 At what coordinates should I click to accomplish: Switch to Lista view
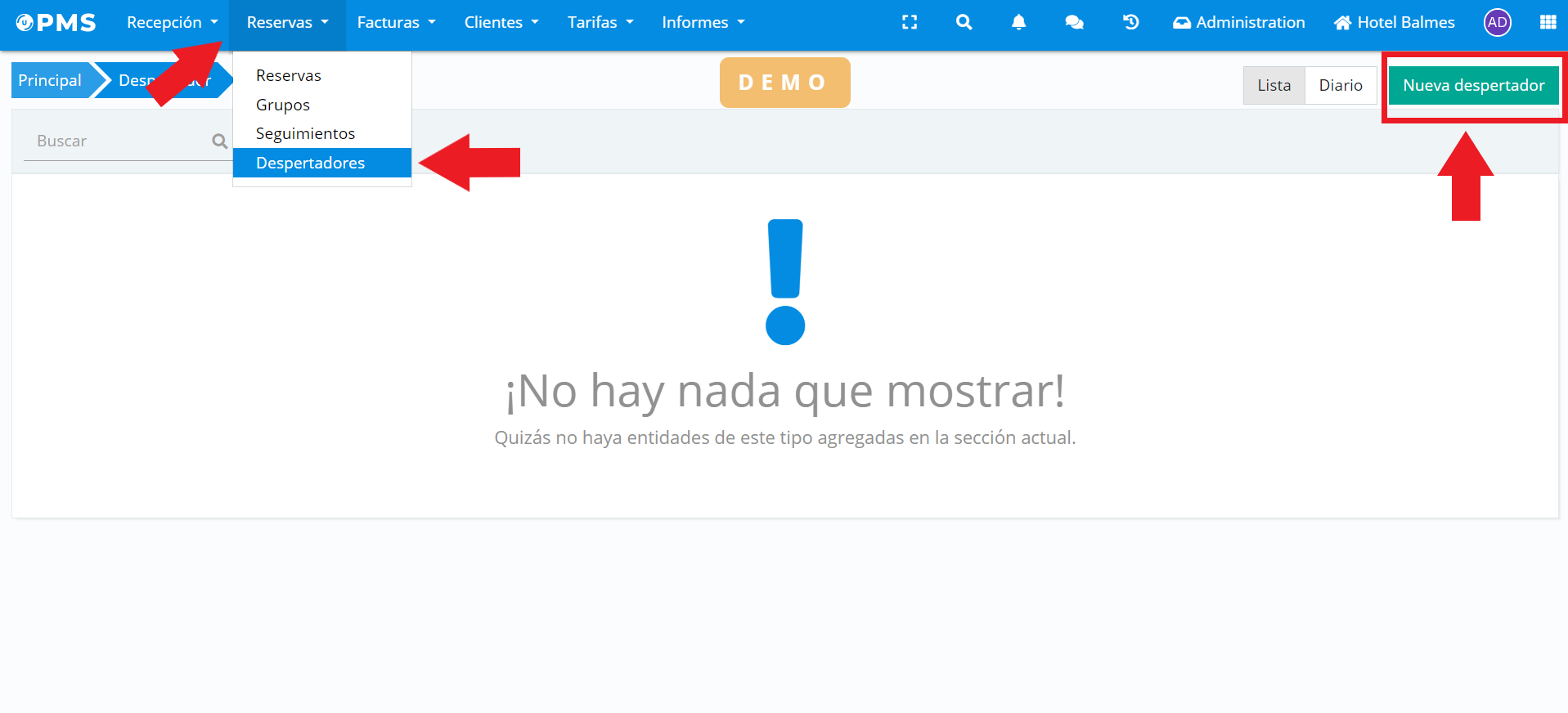[x=1274, y=85]
